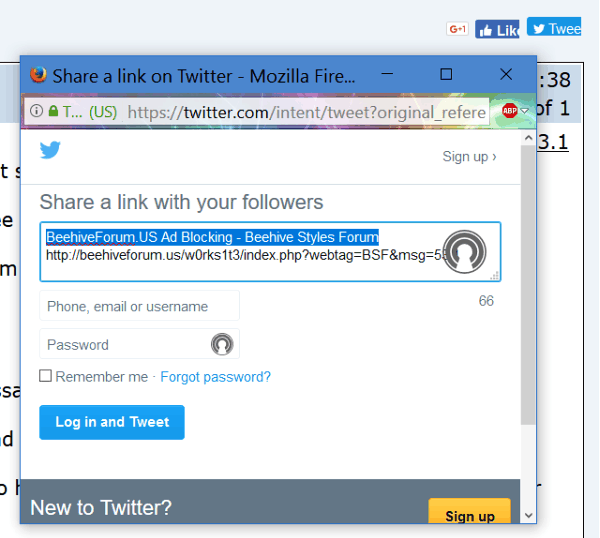The image size is (600, 538).
Task: Click the Tweet button on the forum page
Action: [554, 27]
